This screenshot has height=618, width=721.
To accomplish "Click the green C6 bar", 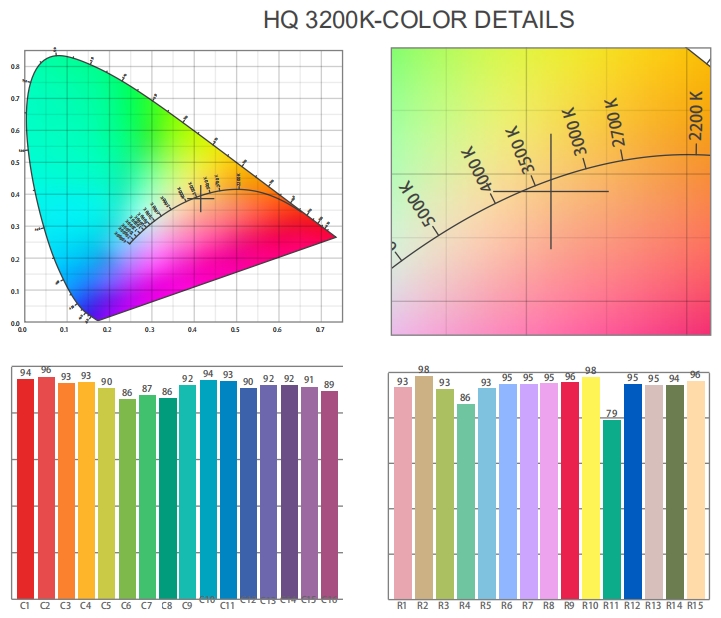I will point(127,499).
